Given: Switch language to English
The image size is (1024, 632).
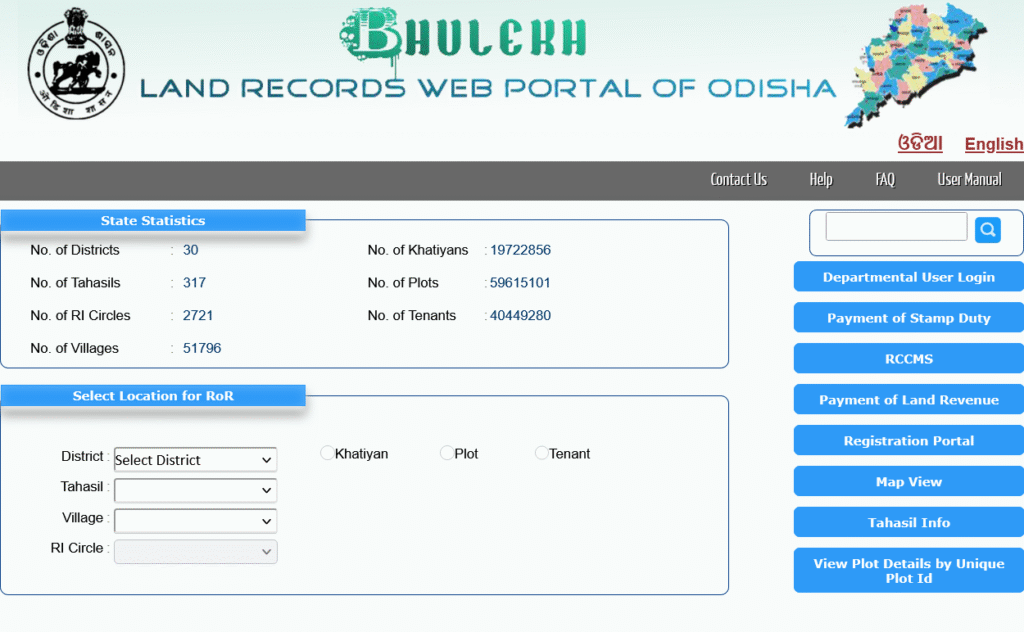Looking at the screenshot, I should click(994, 144).
